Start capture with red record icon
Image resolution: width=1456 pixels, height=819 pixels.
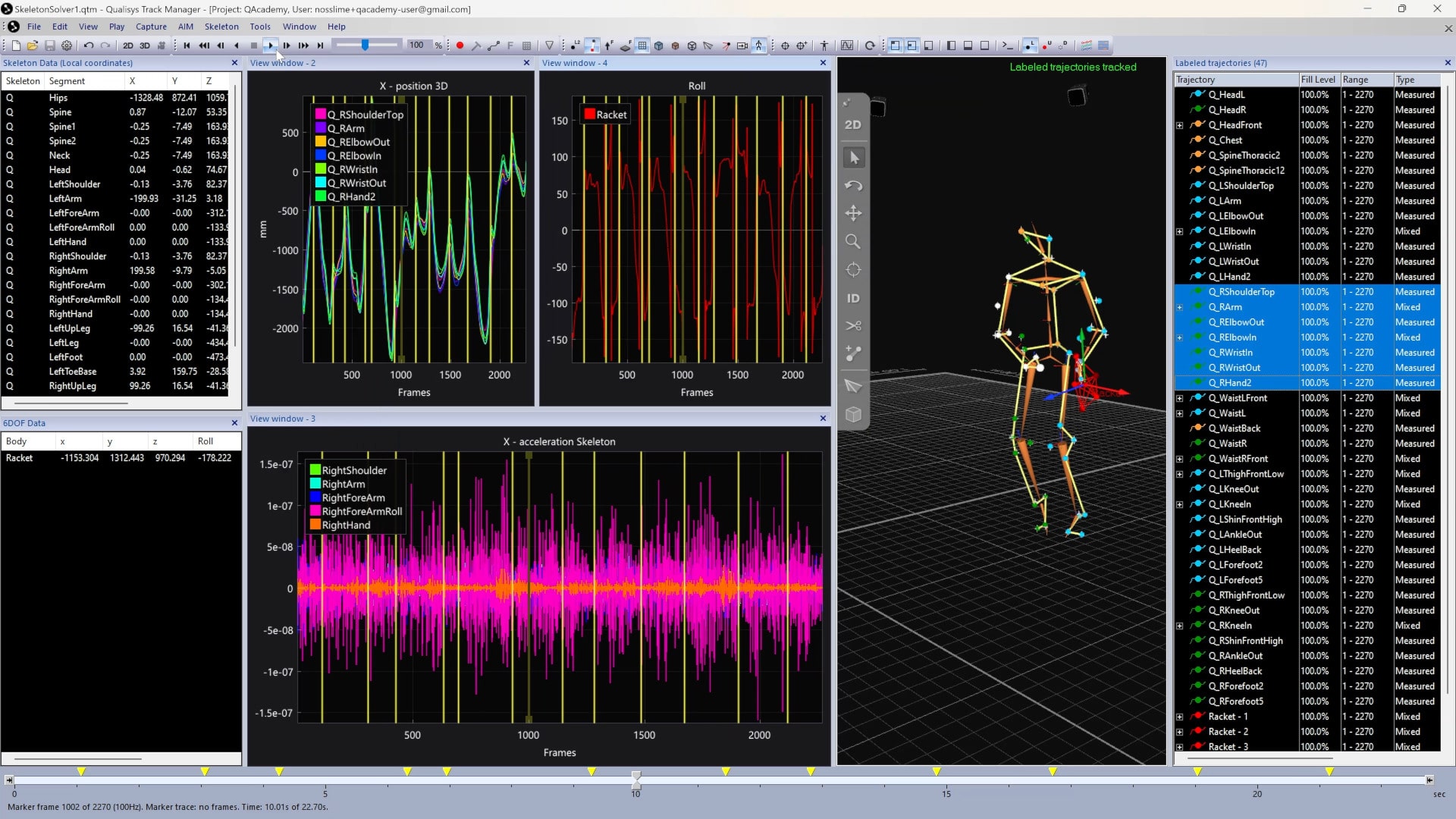[460, 45]
